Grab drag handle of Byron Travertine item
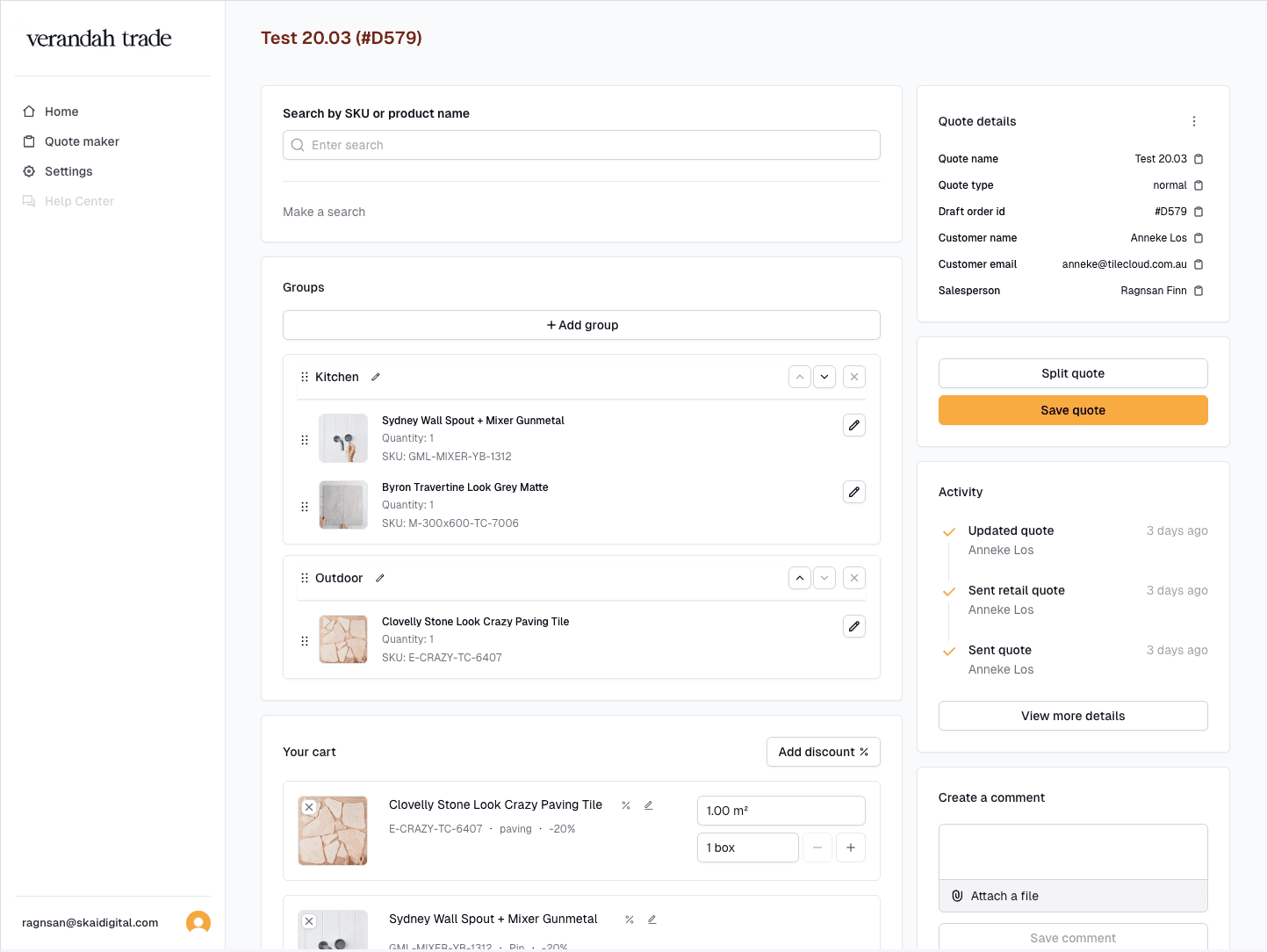 [x=305, y=507]
